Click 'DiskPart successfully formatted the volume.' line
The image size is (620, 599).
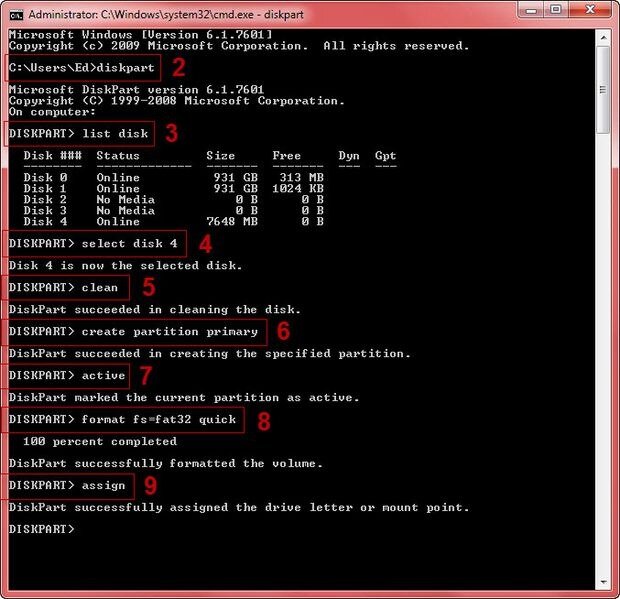coord(166,463)
